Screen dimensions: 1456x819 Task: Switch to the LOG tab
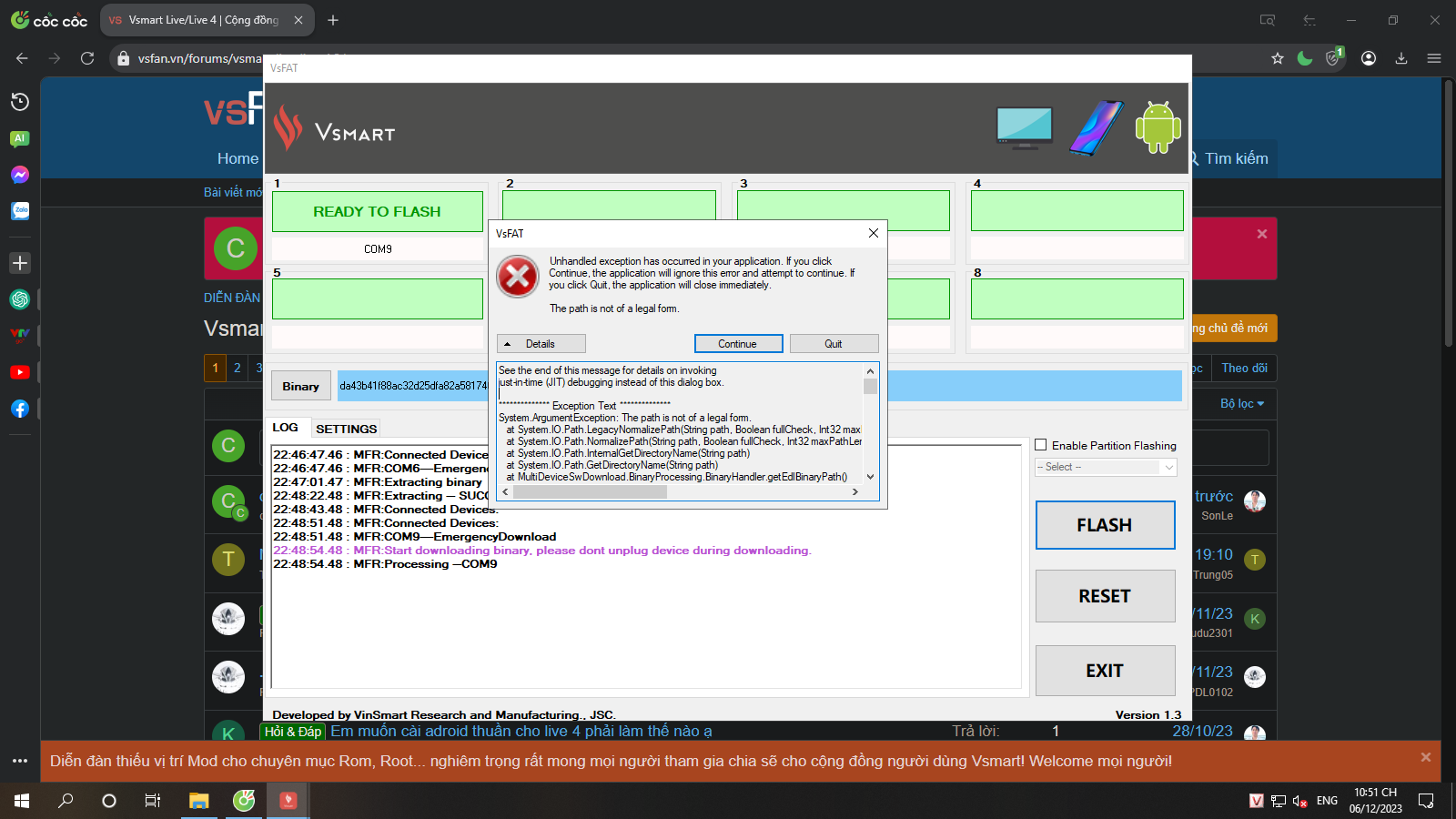pyautogui.click(x=285, y=428)
